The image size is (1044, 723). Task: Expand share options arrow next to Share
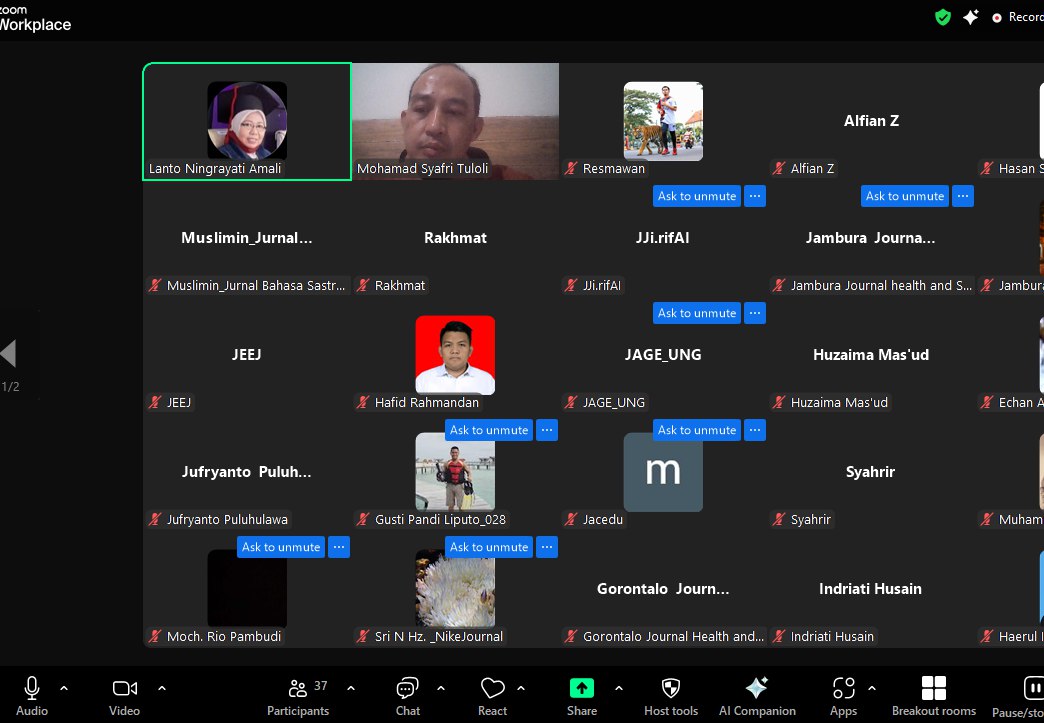[x=619, y=688]
